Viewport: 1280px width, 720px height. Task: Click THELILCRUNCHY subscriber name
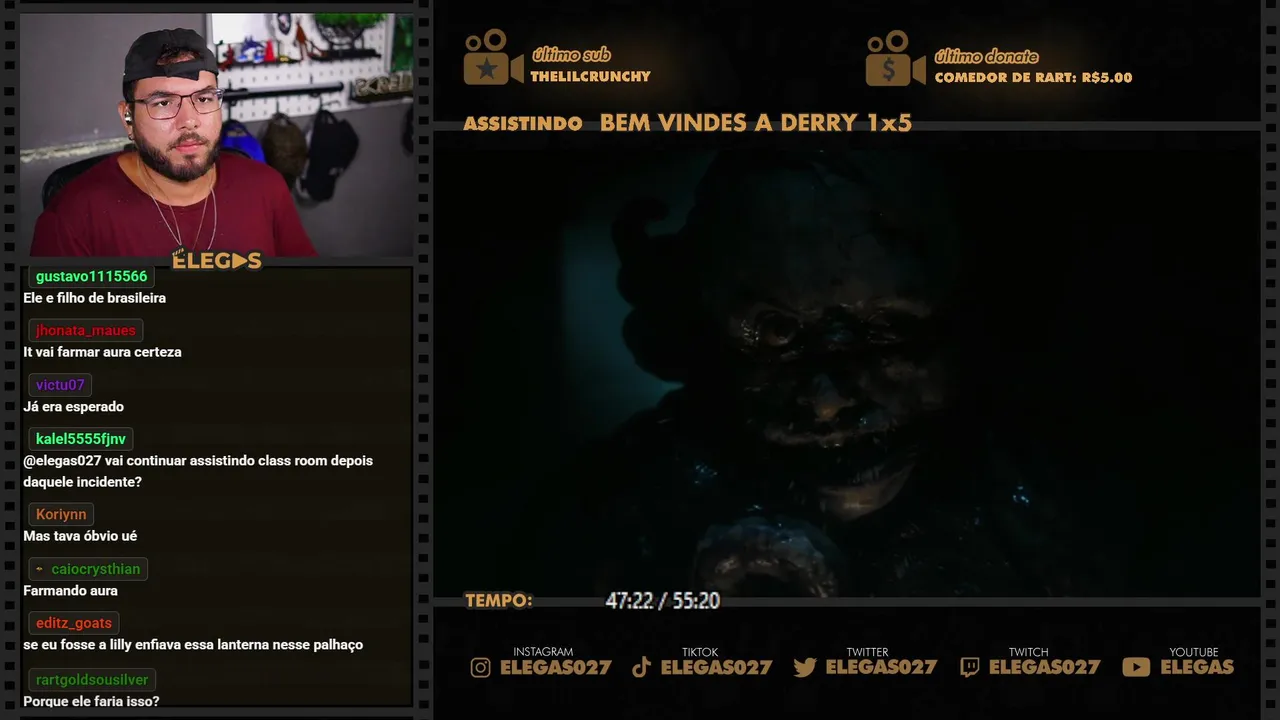591,77
